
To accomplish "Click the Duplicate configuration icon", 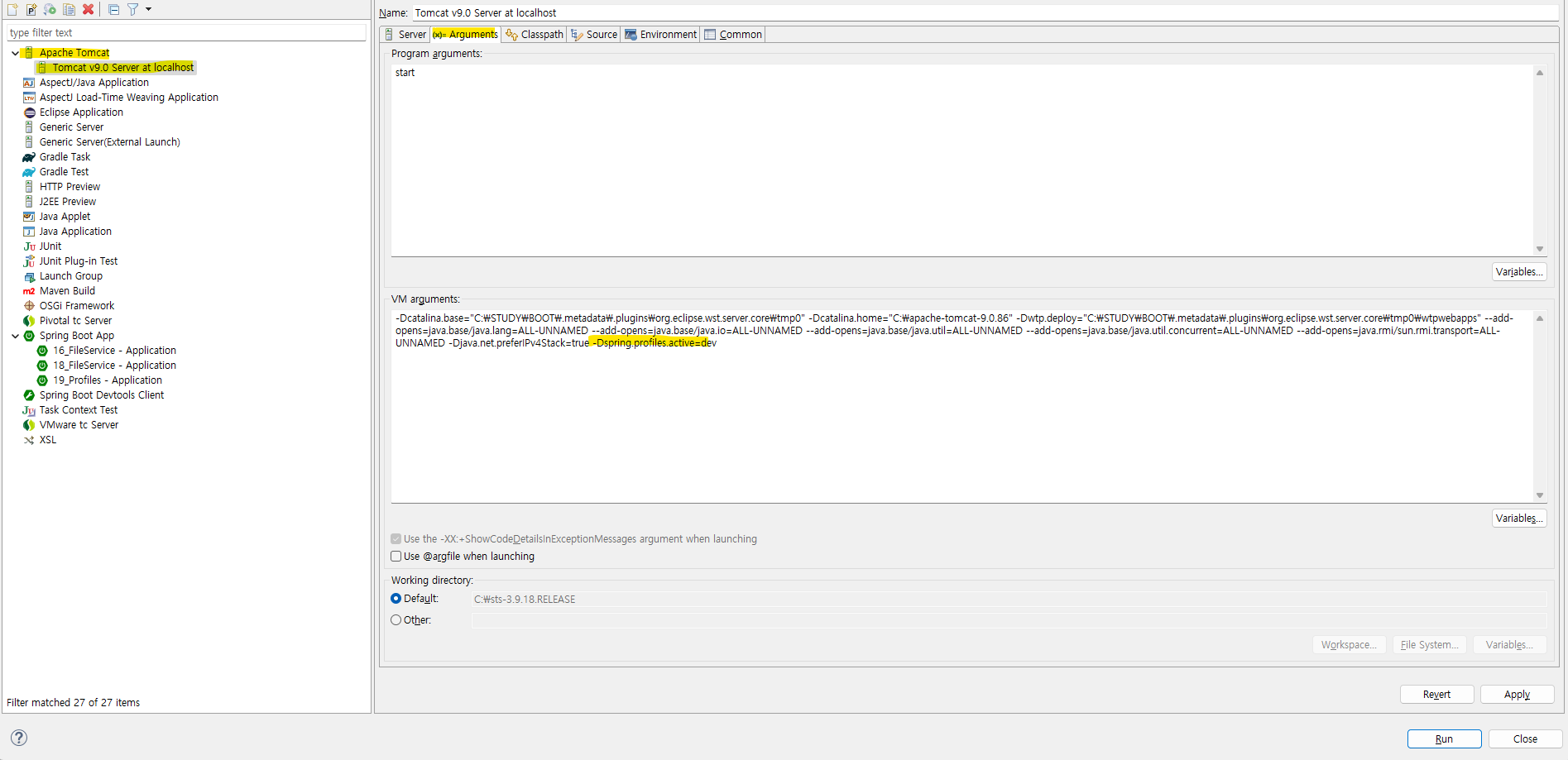I will click(70, 10).
